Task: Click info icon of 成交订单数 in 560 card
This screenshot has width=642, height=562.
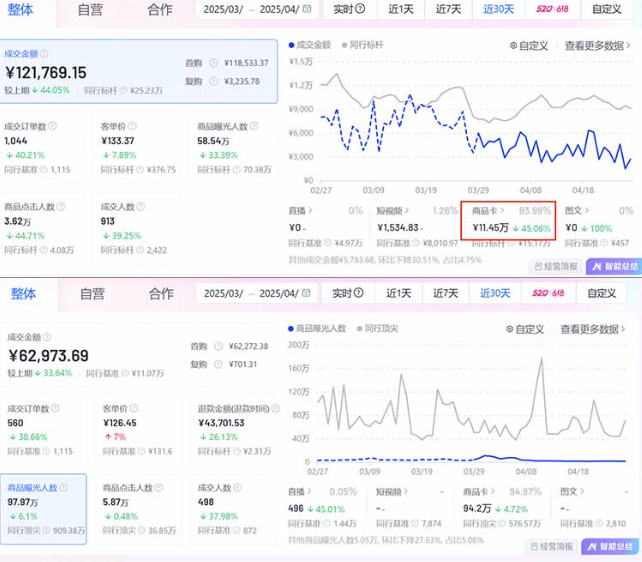Action: coord(55,408)
